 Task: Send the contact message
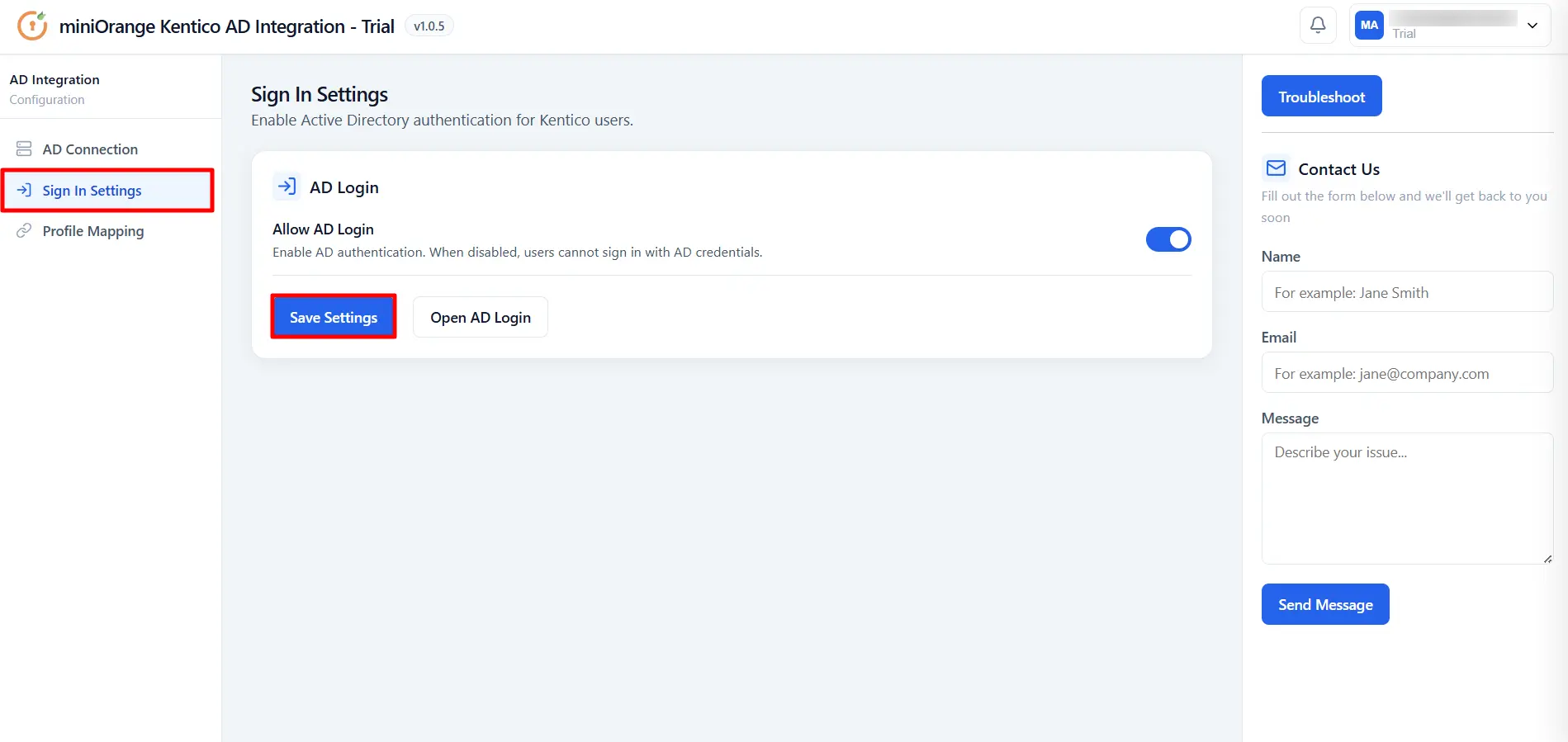point(1325,604)
